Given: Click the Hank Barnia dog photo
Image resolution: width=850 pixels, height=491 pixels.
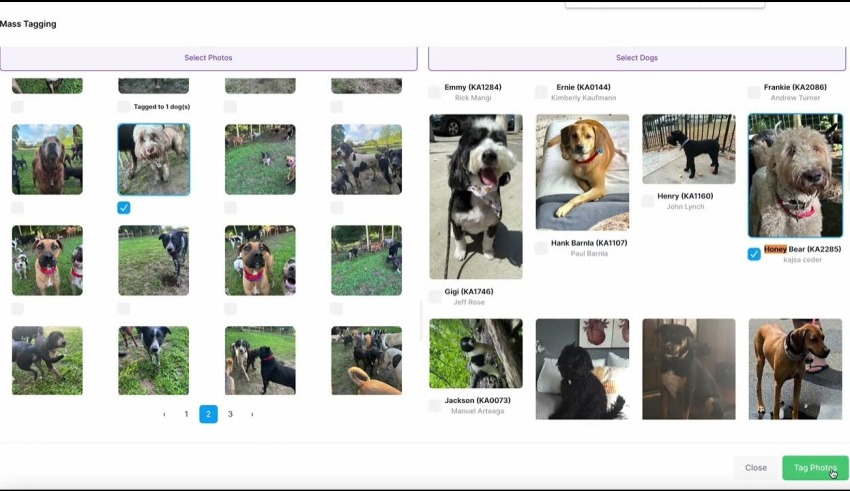Looking at the screenshot, I should (582, 172).
